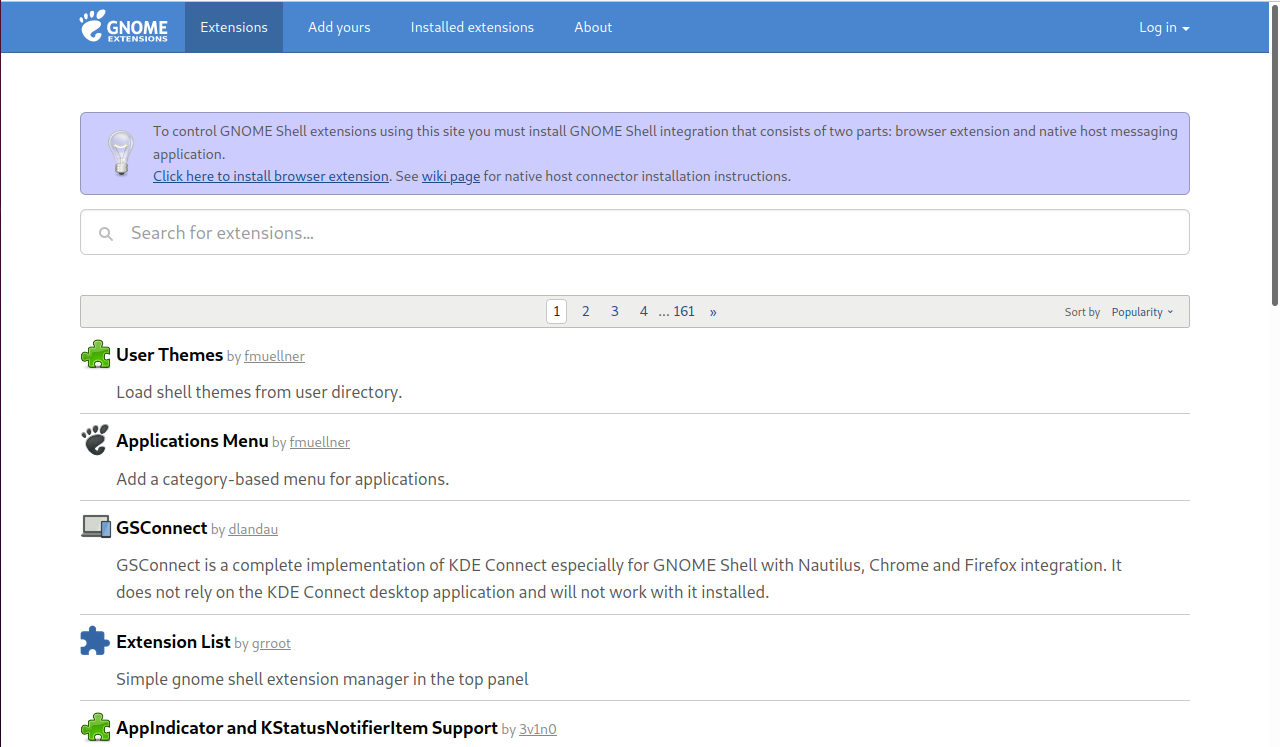
Task: Expand the Popularity sort dropdown
Action: tap(1142, 312)
